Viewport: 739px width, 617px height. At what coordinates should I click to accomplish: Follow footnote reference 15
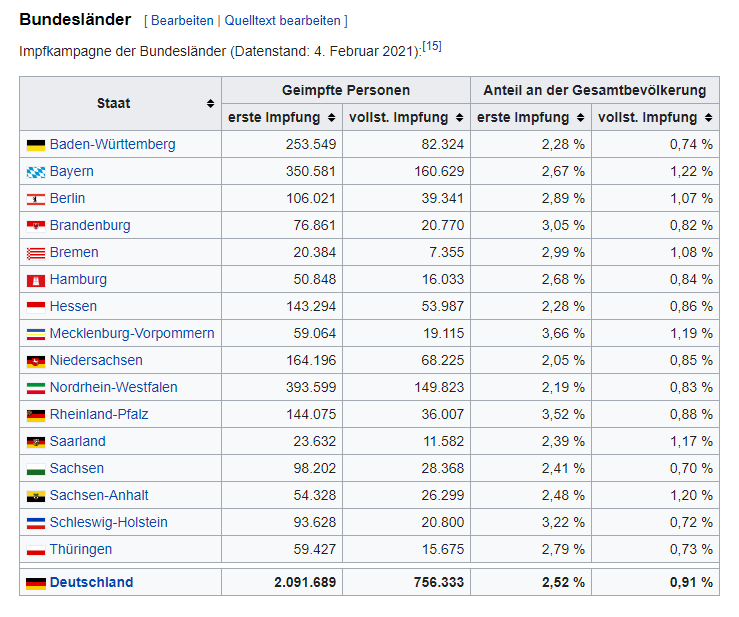click(x=432, y=46)
